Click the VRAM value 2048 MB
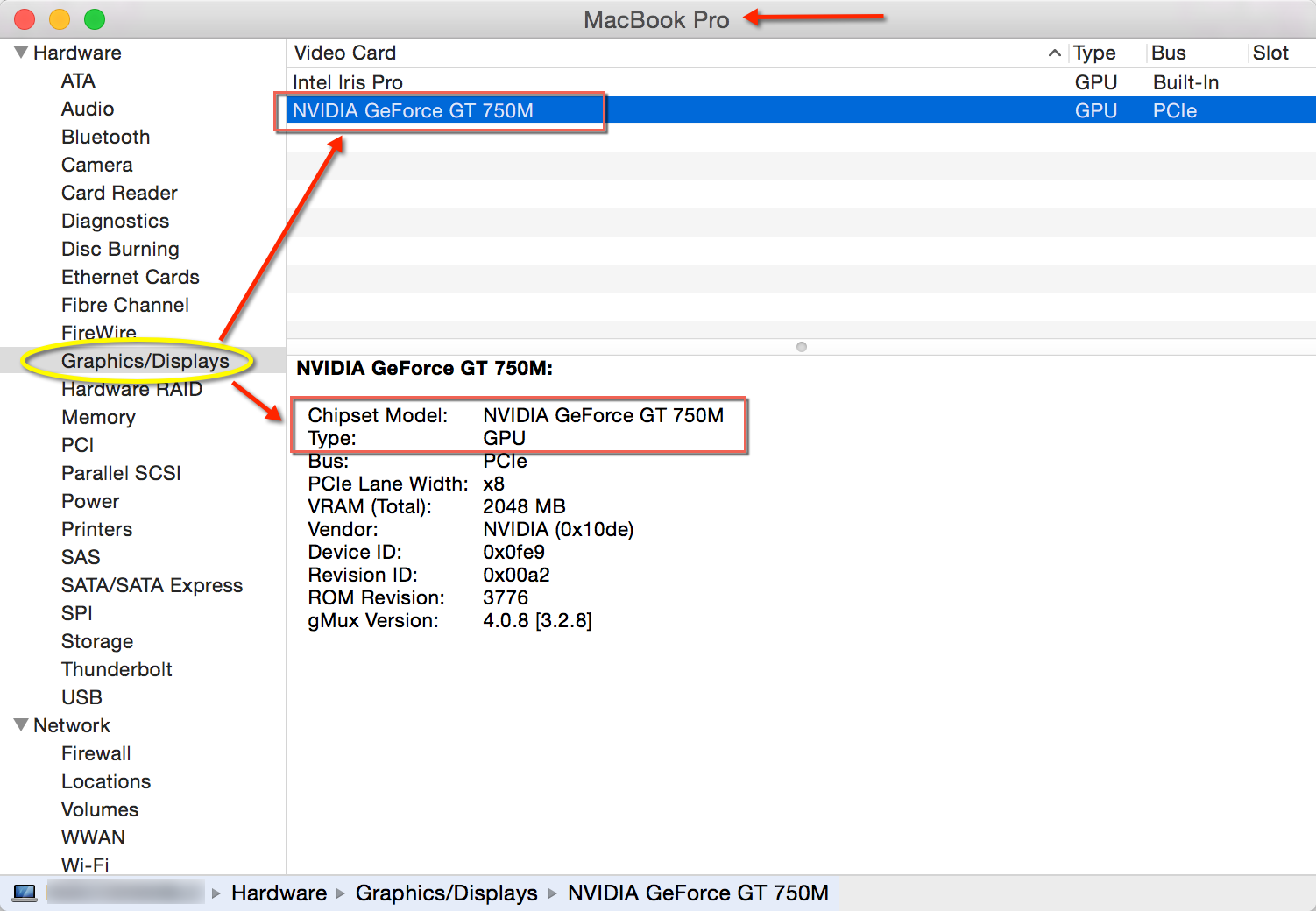This screenshot has width=1316, height=911. [524, 506]
